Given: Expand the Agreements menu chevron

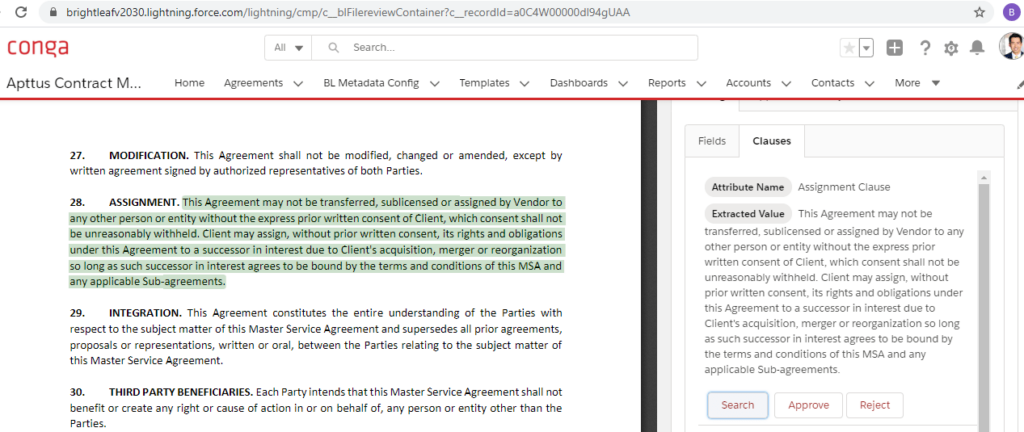Looking at the screenshot, I should tap(298, 84).
